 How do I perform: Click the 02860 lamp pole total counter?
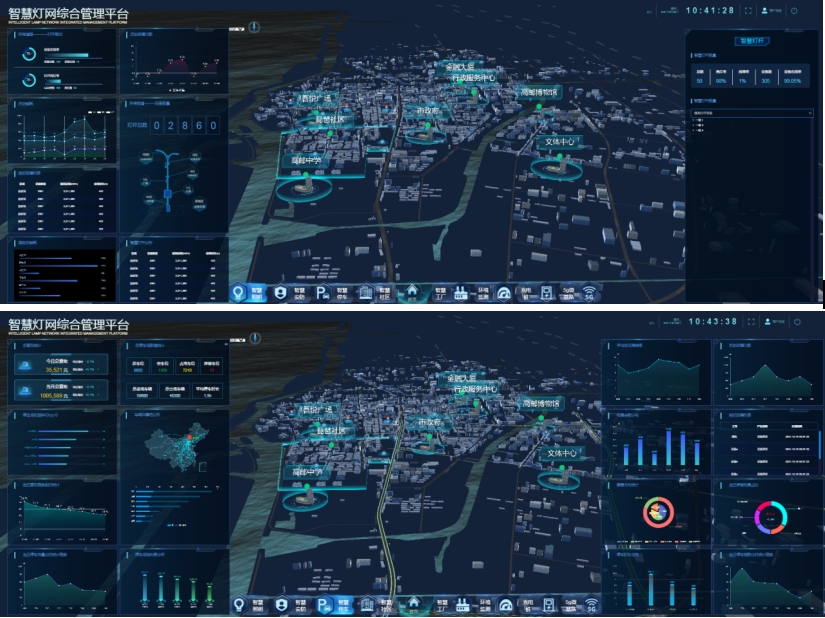coord(184,125)
